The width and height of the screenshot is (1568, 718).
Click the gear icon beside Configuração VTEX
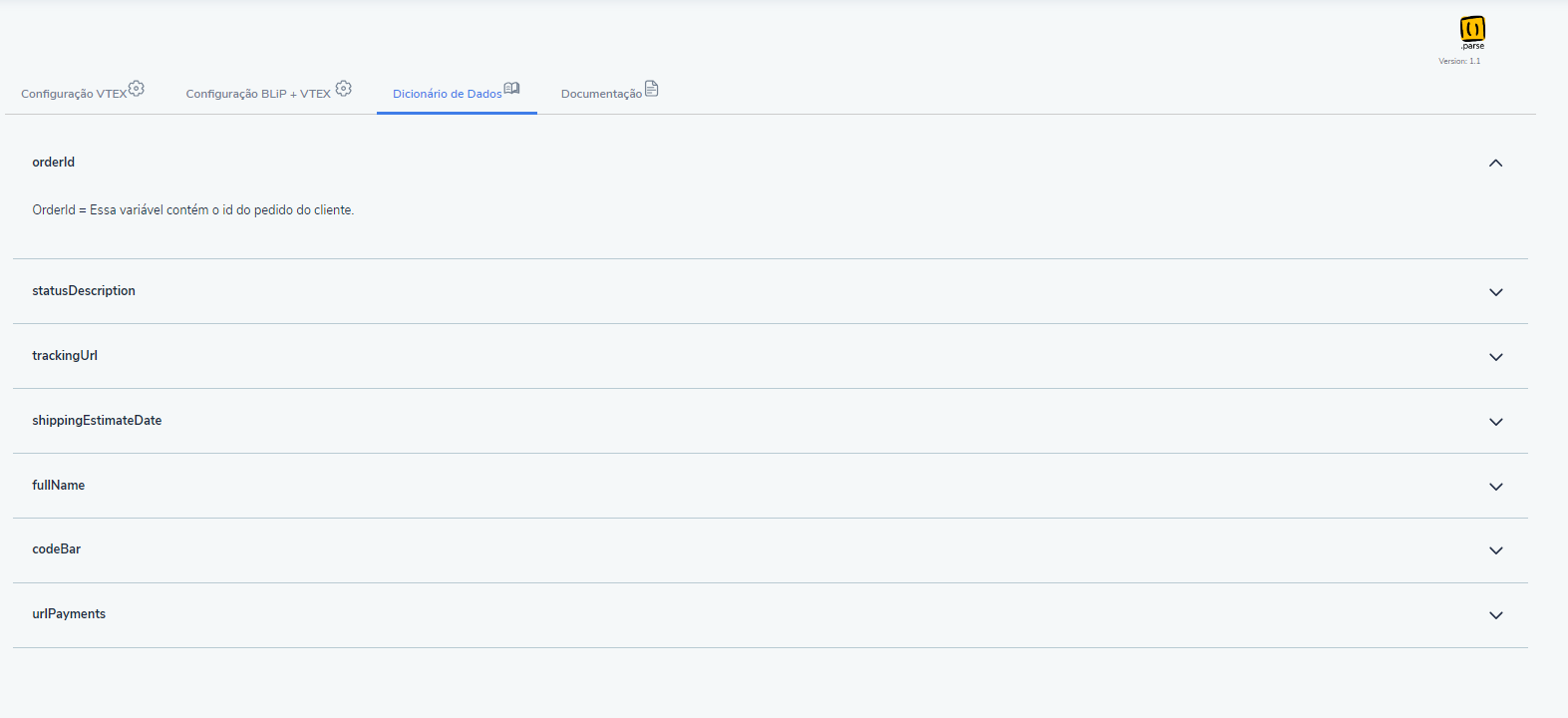coord(137,89)
